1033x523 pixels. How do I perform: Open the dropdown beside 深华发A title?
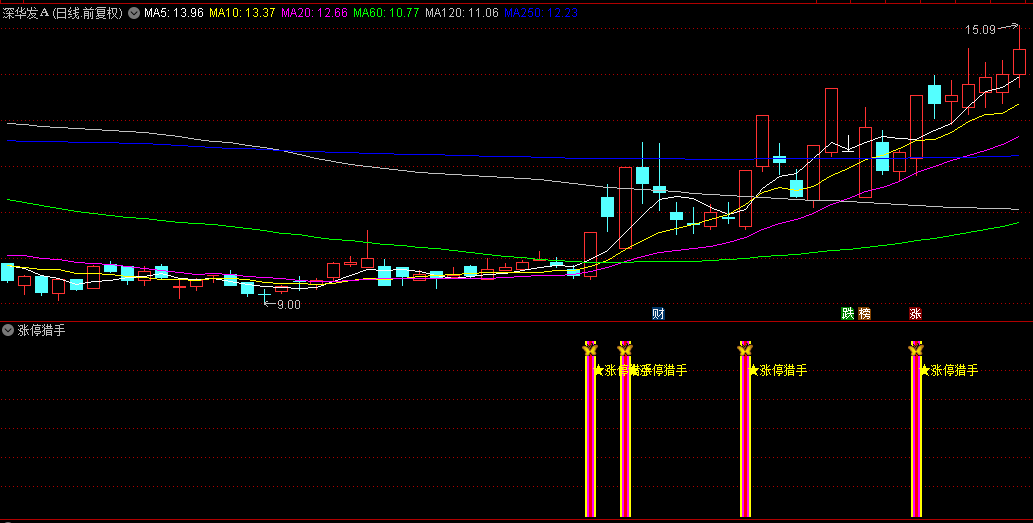(134, 13)
